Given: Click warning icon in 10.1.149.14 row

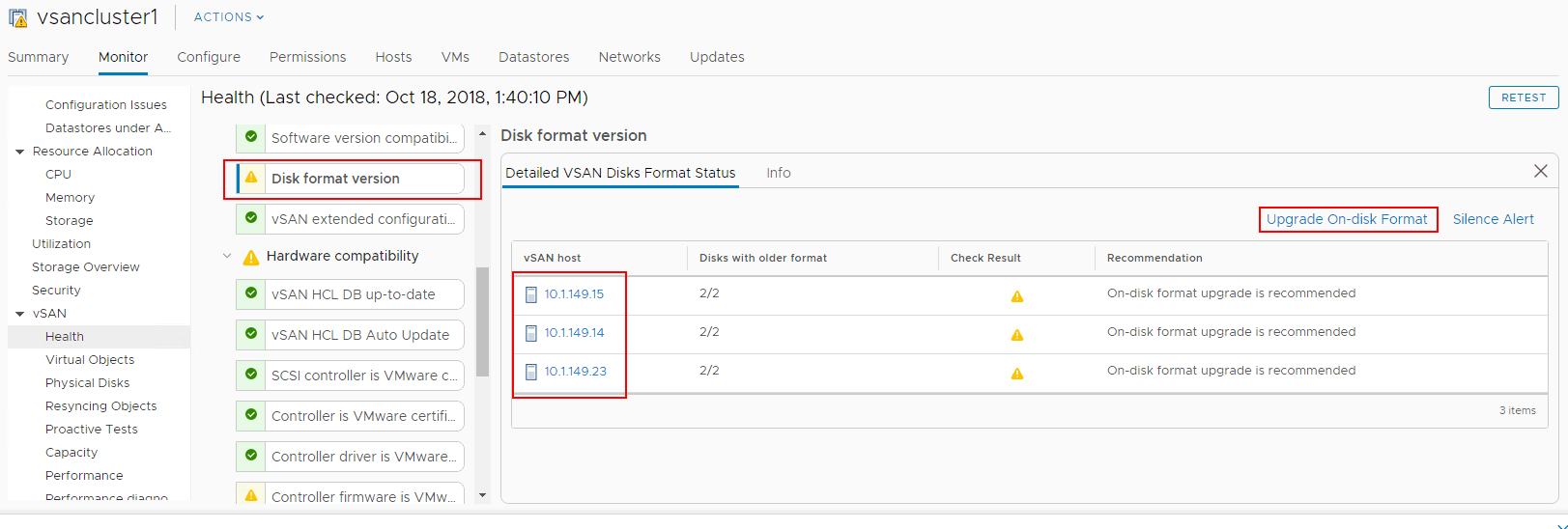Looking at the screenshot, I should (1017, 335).
